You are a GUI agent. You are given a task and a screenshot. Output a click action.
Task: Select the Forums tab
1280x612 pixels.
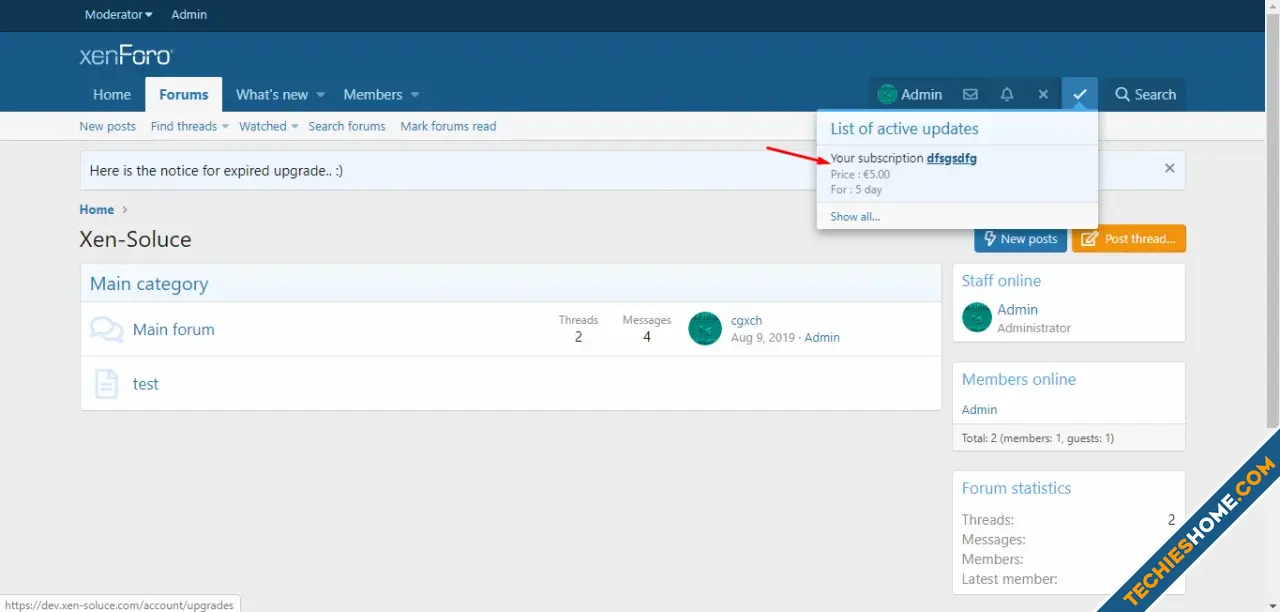(184, 95)
